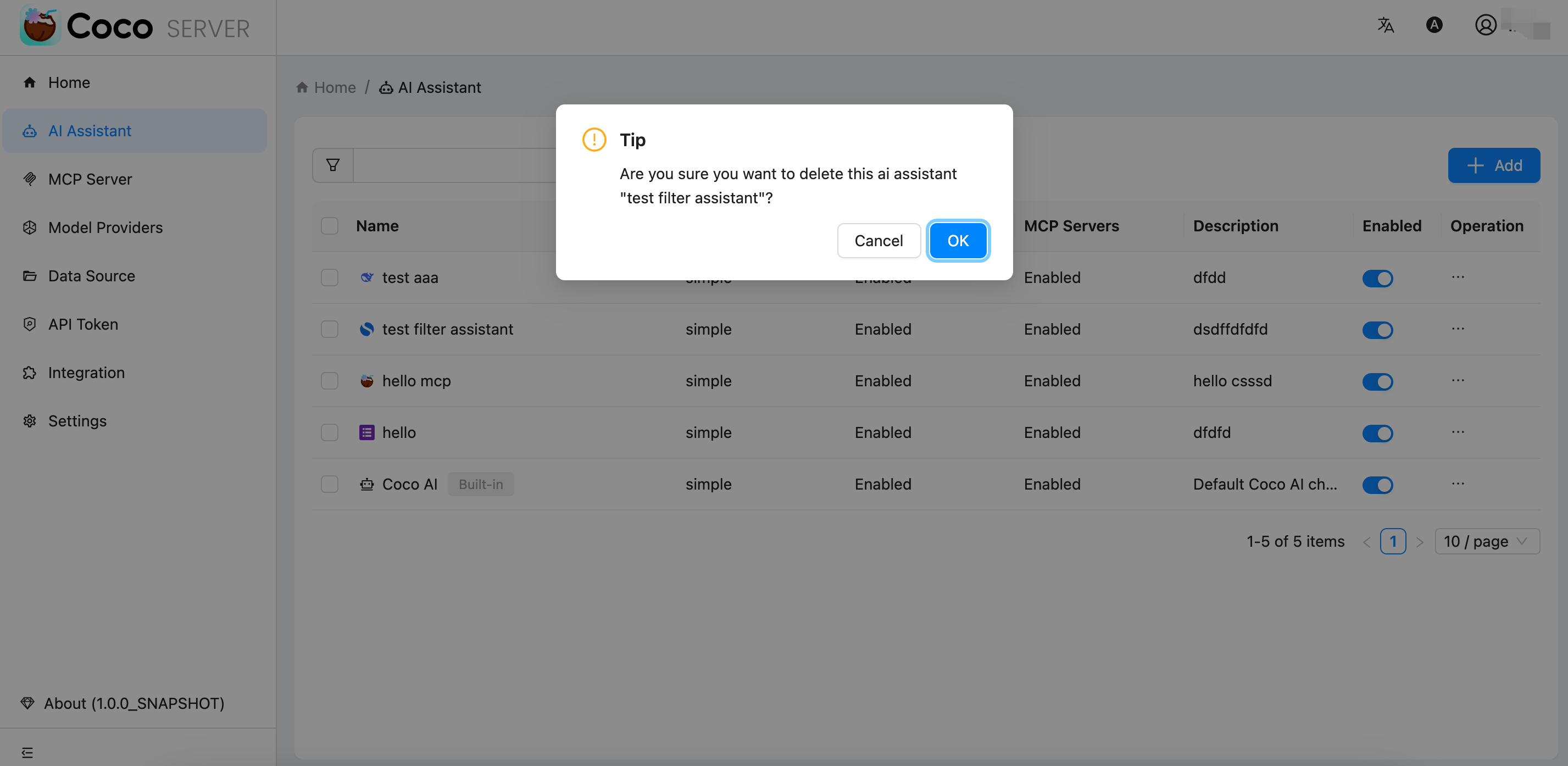This screenshot has width=1568, height=766.
Task: Open Integration in sidebar
Action: 135,373
